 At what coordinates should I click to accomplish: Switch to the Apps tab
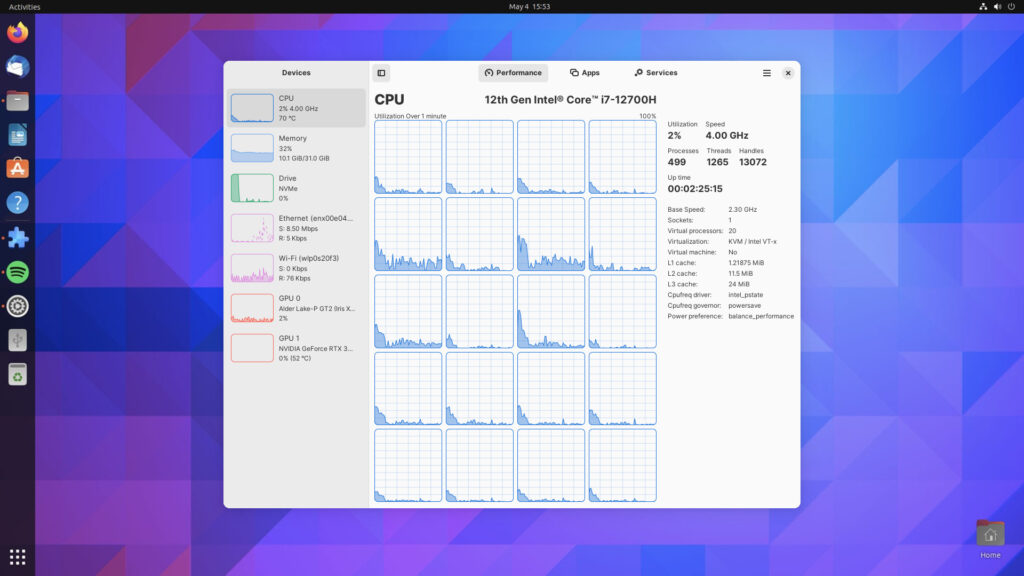coord(585,73)
